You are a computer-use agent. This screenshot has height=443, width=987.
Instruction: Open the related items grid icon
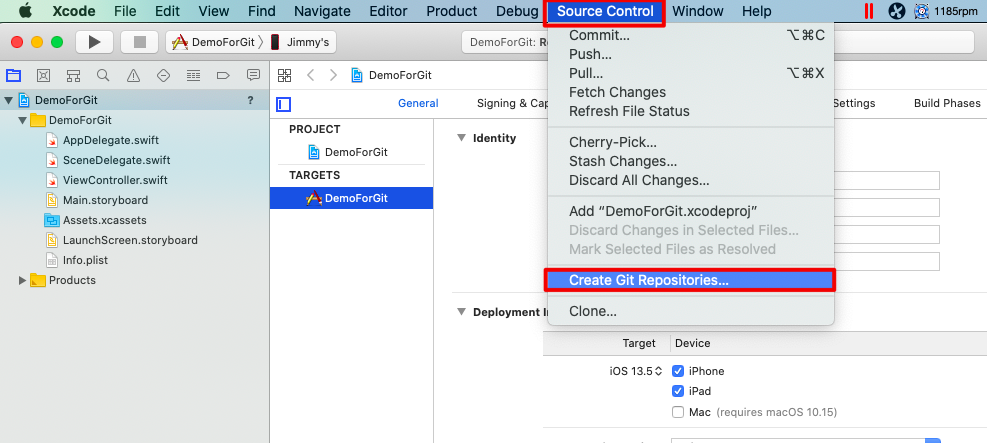(x=285, y=76)
